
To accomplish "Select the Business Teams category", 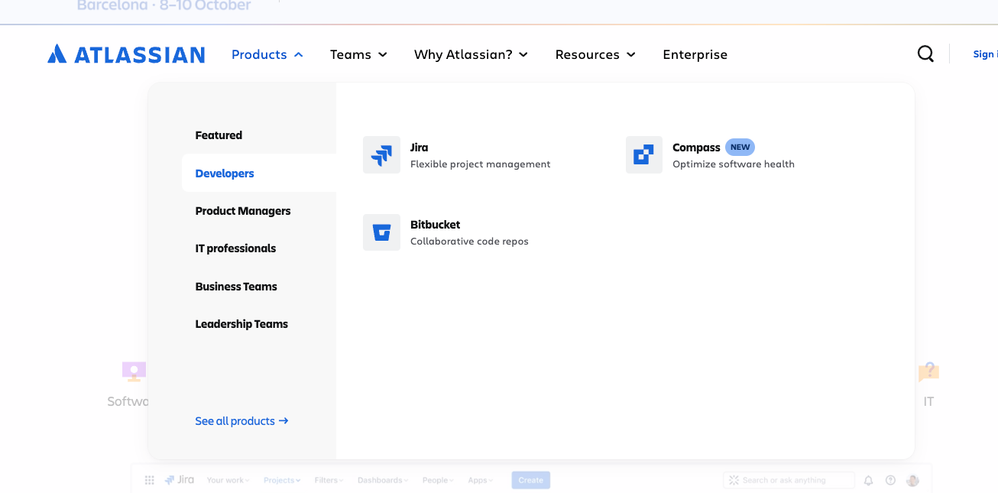I will pyautogui.click(x=236, y=286).
